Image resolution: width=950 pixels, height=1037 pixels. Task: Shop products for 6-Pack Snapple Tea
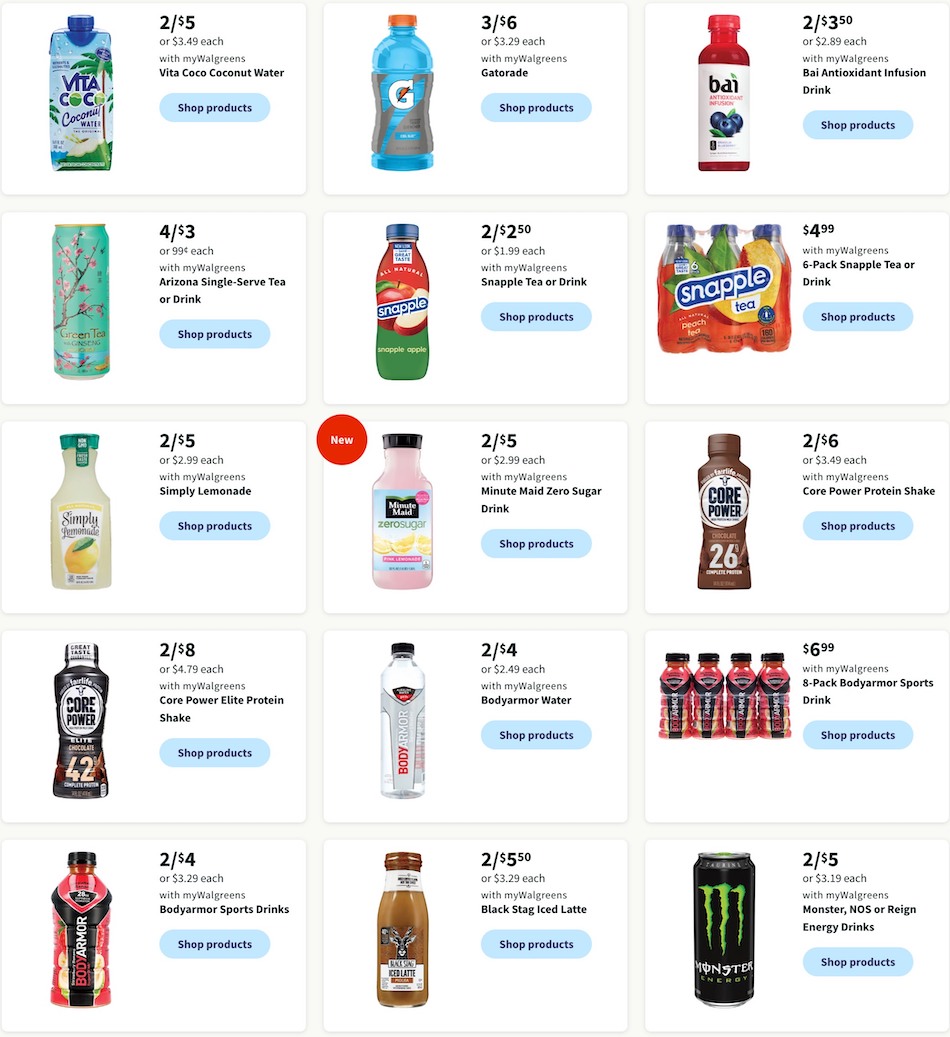pos(857,316)
